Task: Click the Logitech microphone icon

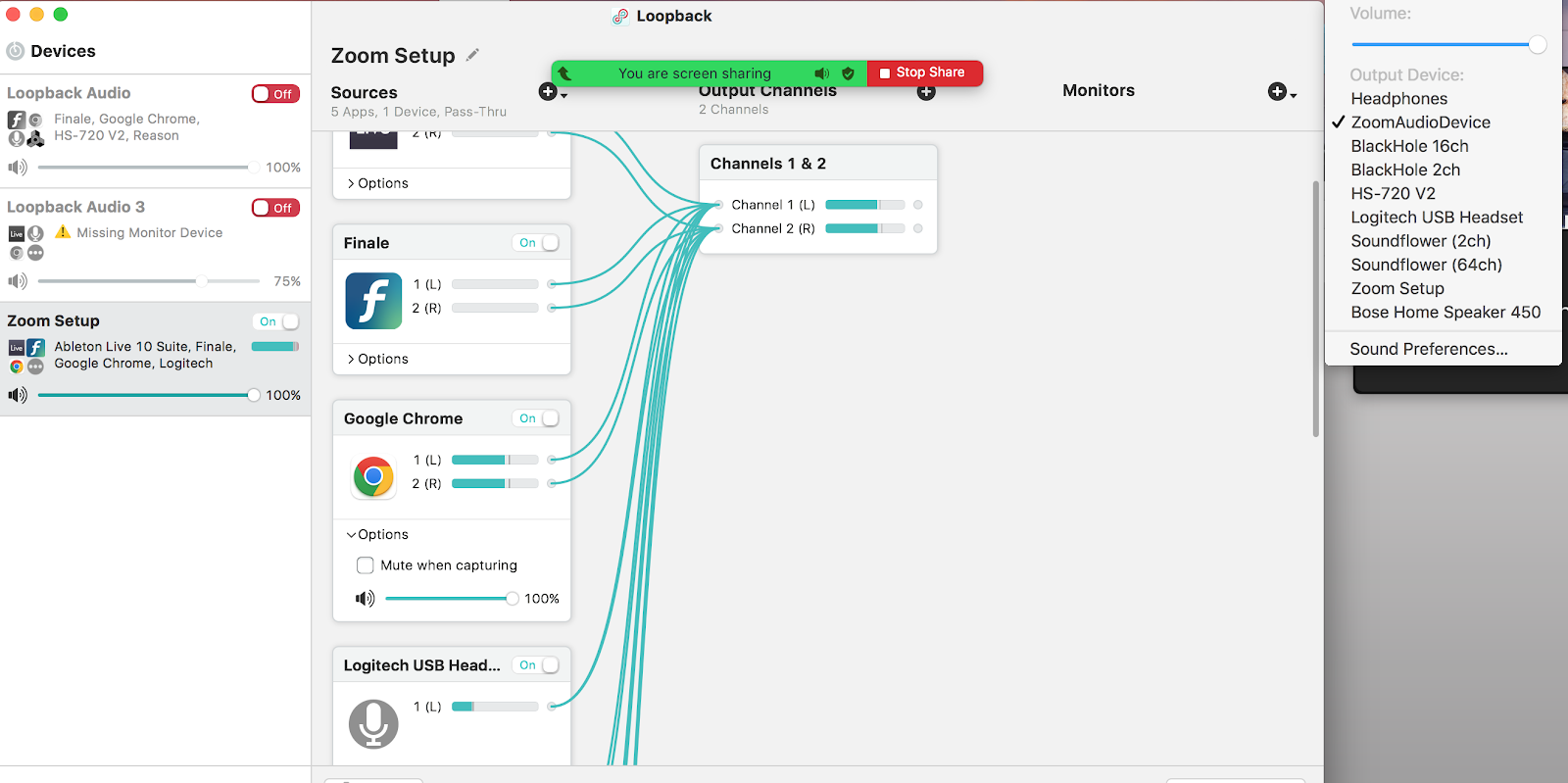Action: (373, 724)
